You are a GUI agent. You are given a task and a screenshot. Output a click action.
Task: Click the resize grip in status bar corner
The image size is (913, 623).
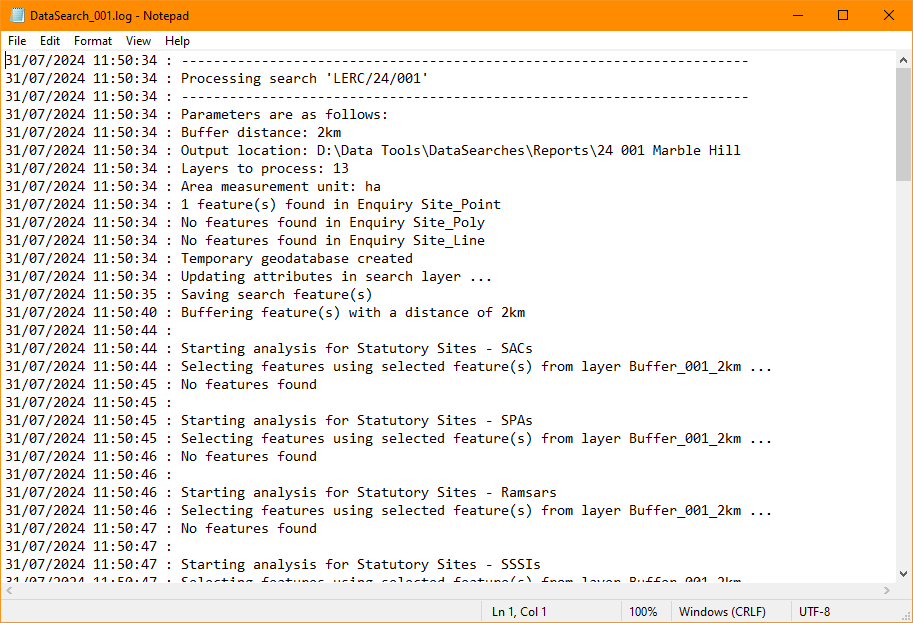[905, 616]
